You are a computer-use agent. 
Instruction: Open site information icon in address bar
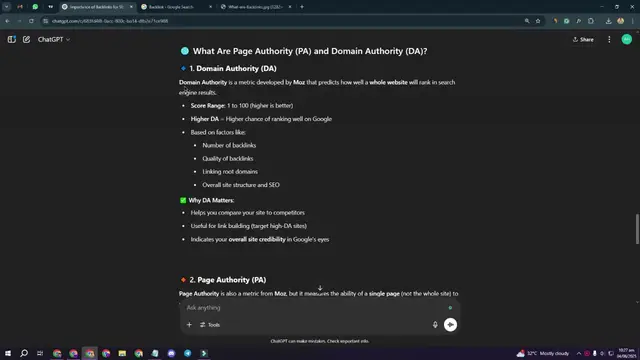tap(46, 21)
